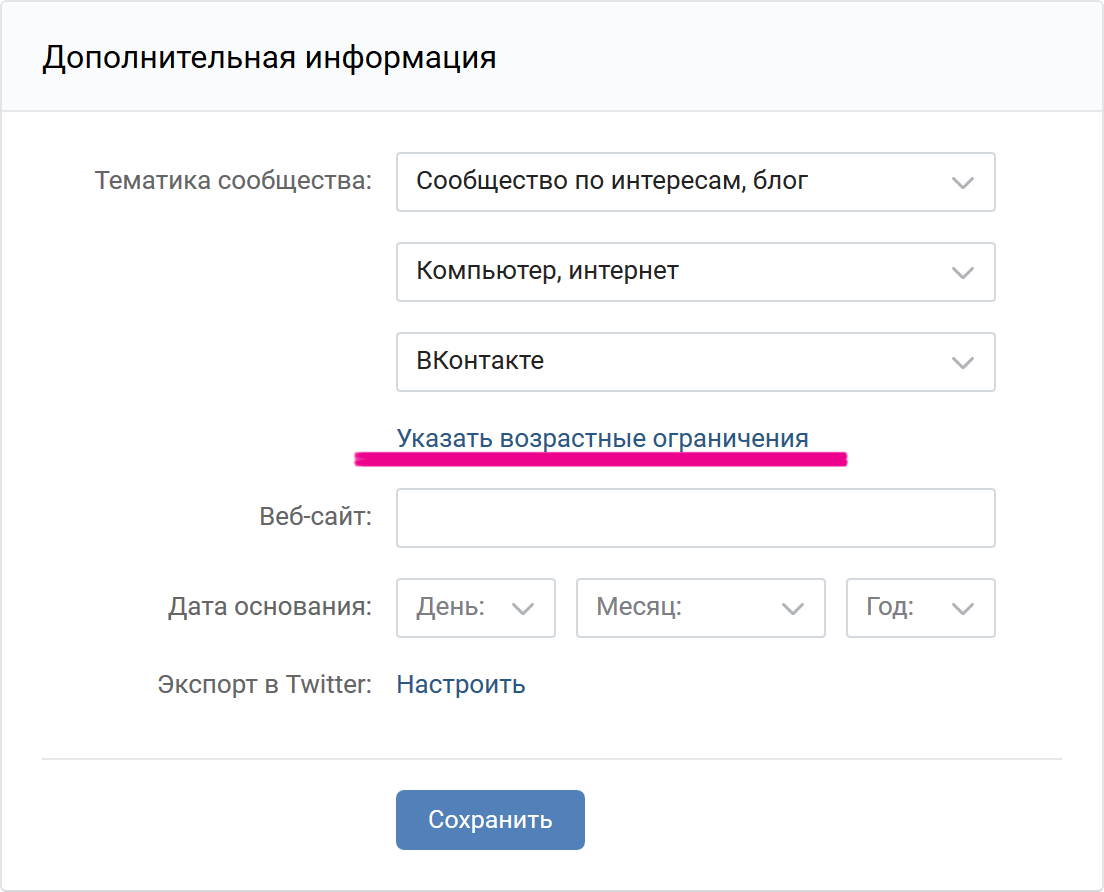This screenshot has width=1104, height=892.
Task: Click the 'Экспорт в Twitter:' label
Action: tap(264, 684)
